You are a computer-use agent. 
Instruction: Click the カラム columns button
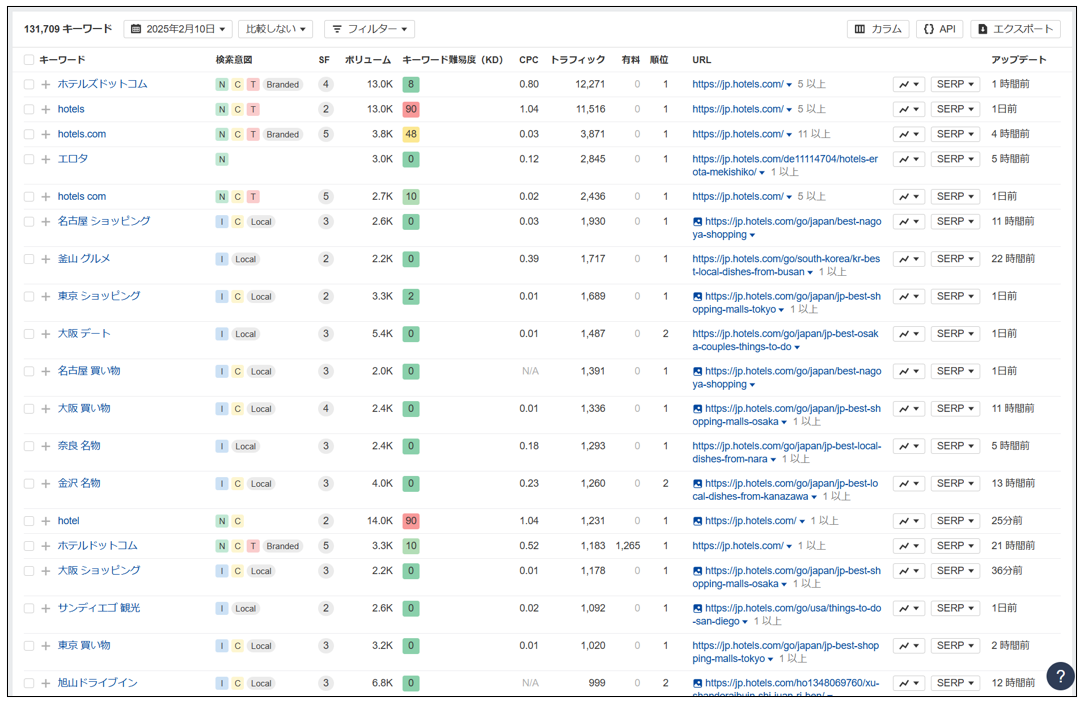pyautogui.click(x=878, y=29)
